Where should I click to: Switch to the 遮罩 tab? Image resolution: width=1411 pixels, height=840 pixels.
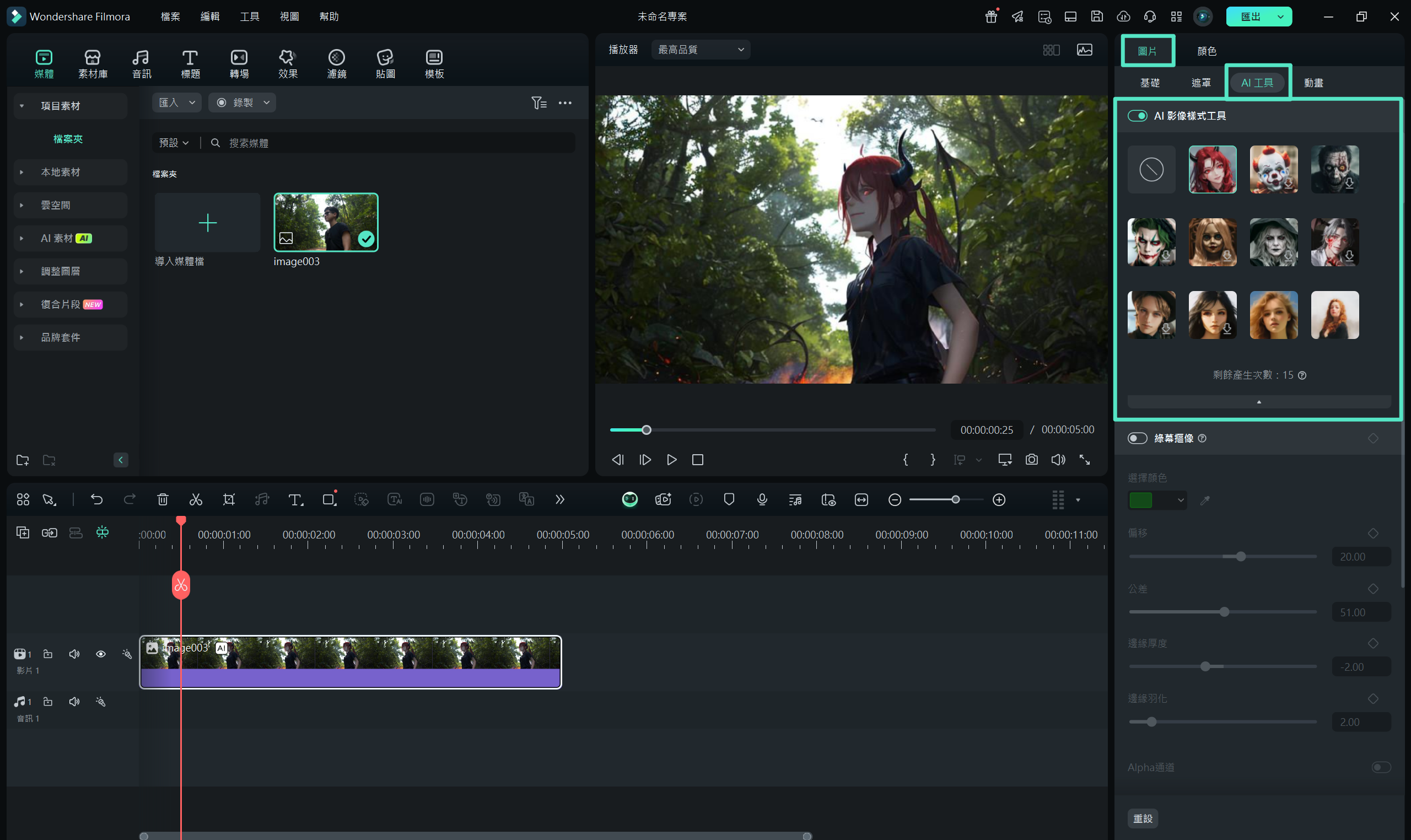pos(1200,83)
